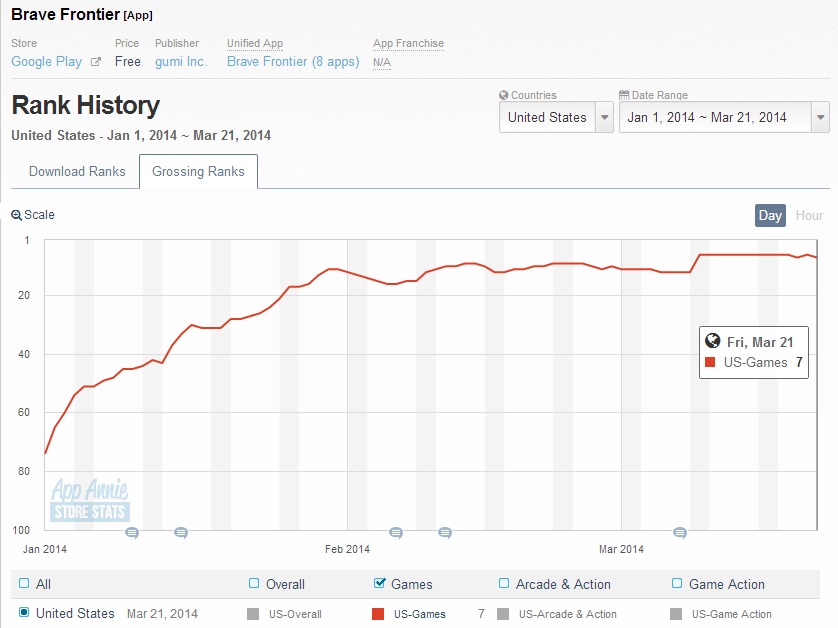This screenshot has height=628, width=838.
Task: Click the Scale magnifier icon
Action: (x=17, y=215)
